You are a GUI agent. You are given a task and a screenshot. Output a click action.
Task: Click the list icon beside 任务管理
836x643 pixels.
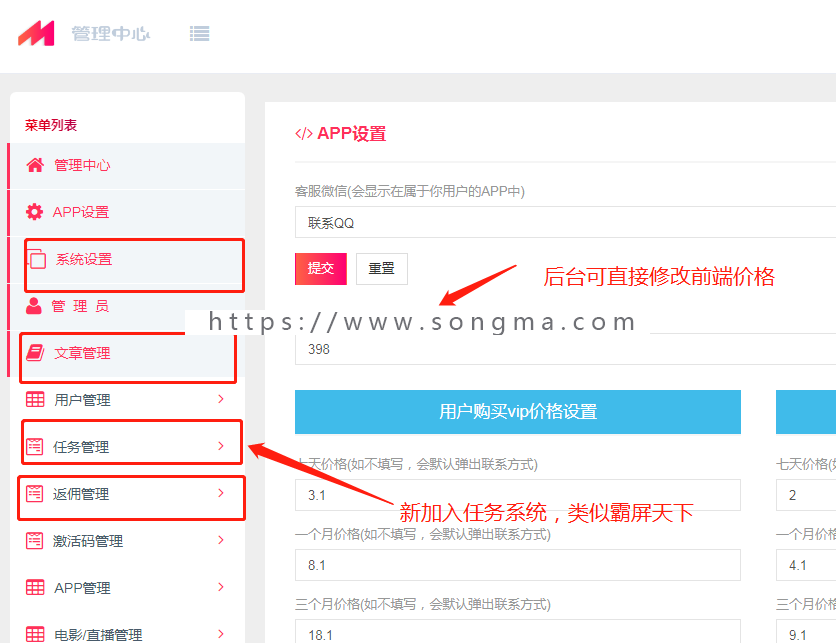coord(35,446)
